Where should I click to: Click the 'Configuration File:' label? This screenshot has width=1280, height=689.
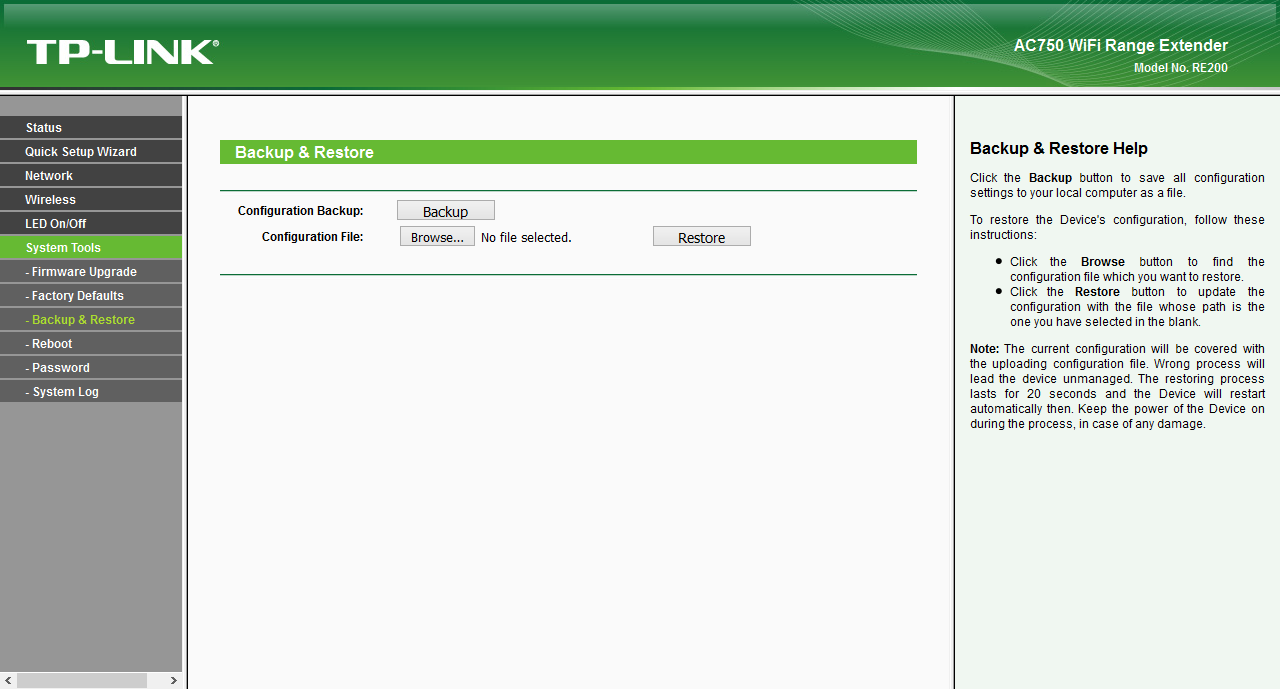click(x=313, y=237)
